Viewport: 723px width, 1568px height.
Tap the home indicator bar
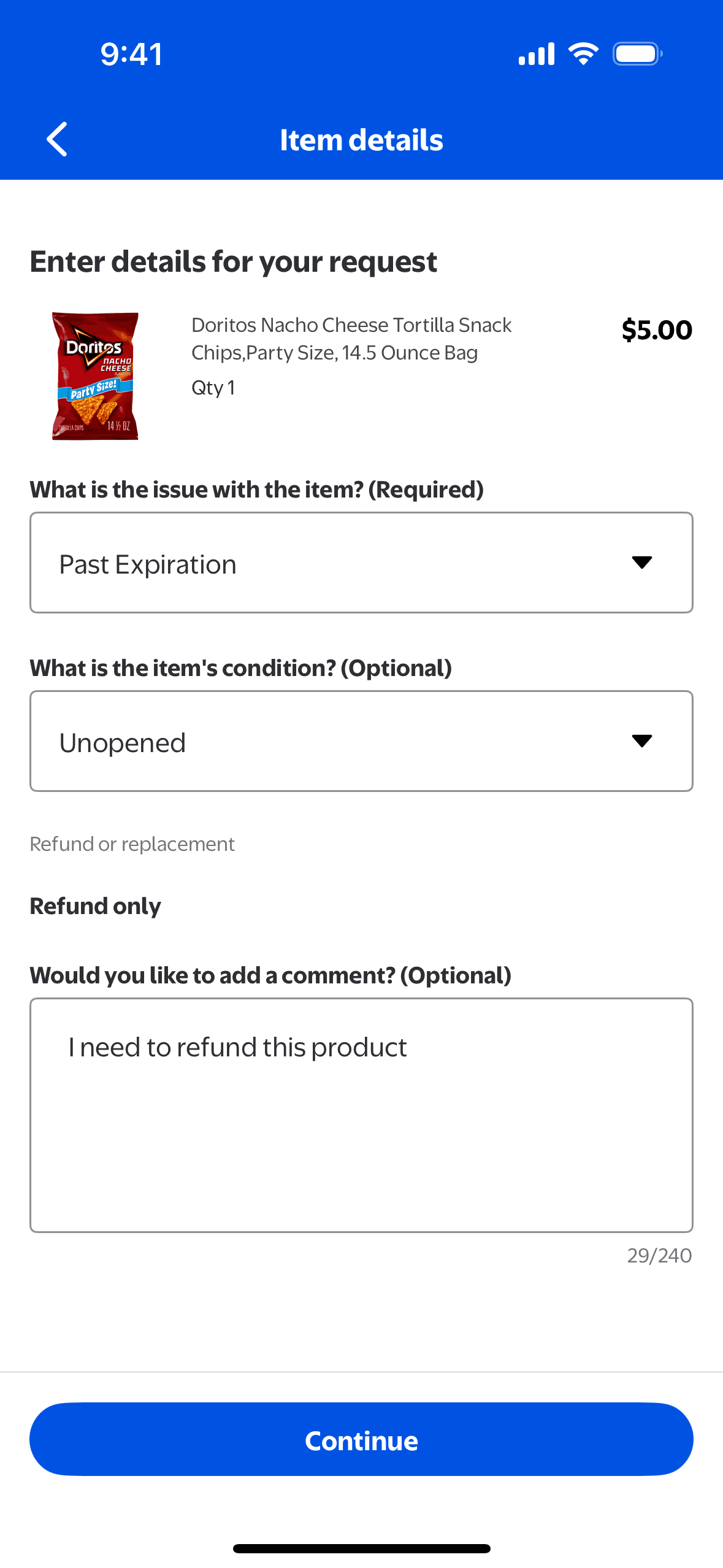pyautogui.click(x=361, y=1548)
